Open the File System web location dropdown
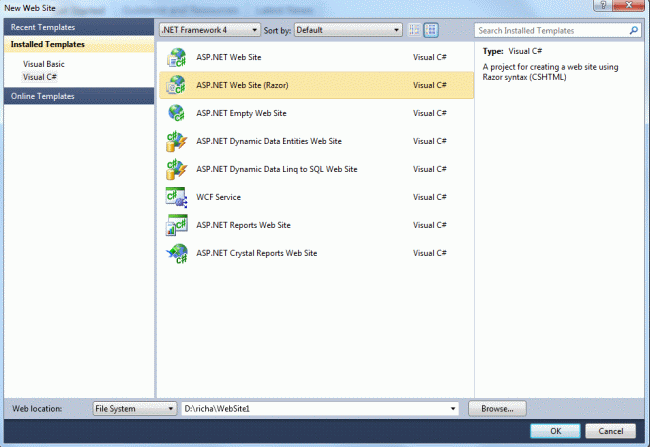 (x=134, y=408)
